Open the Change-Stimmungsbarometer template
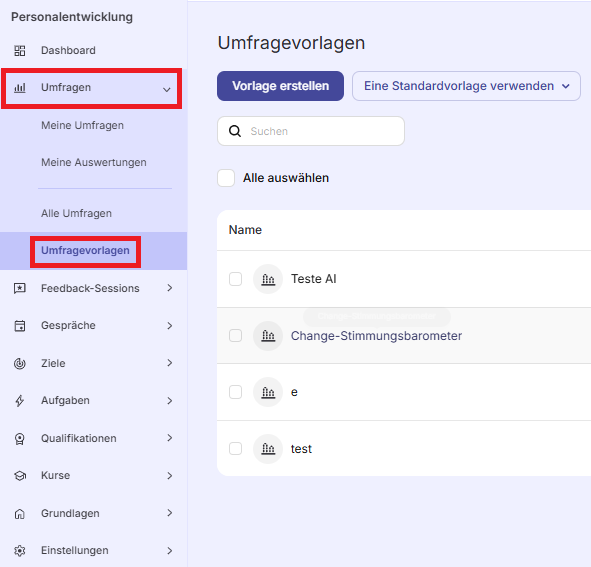Screen dimensions: 591x567 click(x=376, y=336)
